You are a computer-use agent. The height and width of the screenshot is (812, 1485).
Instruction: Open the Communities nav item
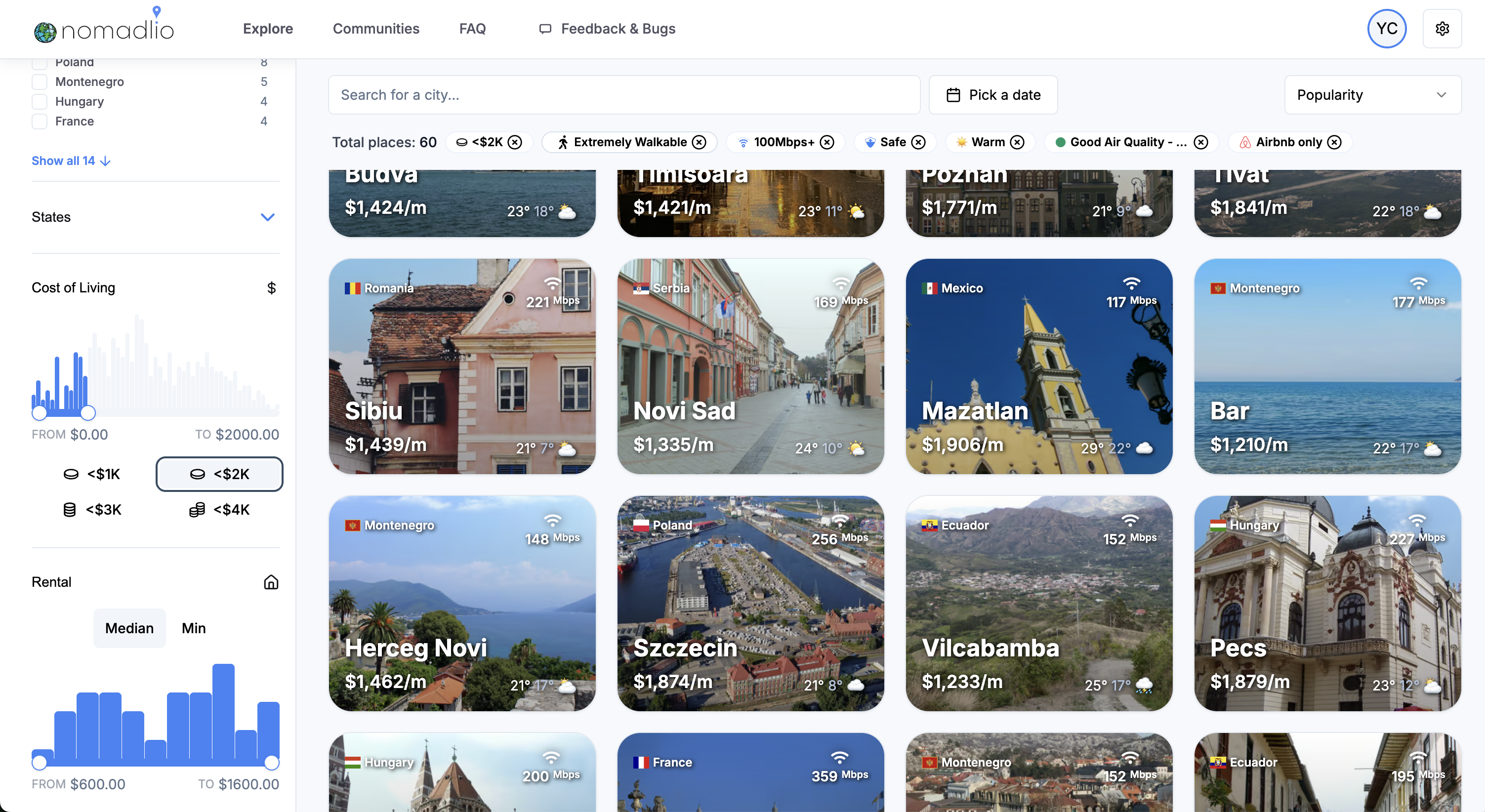tap(376, 29)
